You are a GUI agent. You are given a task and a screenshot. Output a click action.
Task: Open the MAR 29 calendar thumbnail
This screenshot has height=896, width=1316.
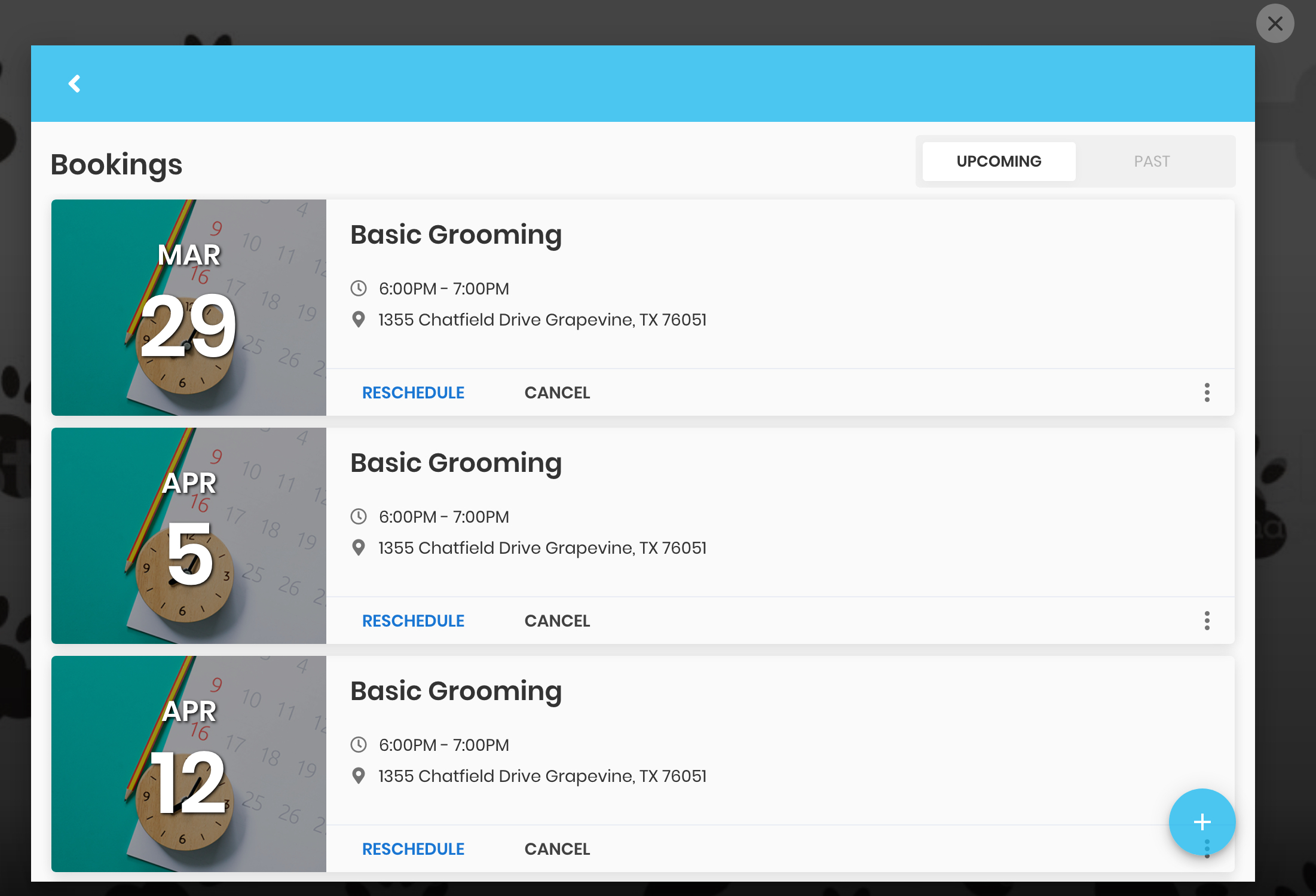coord(189,308)
